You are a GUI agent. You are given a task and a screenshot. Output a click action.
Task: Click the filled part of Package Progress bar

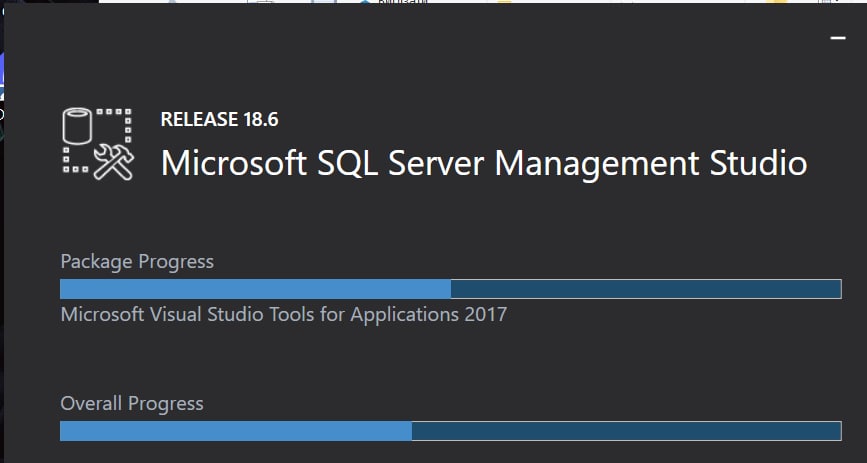tap(255, 289)
